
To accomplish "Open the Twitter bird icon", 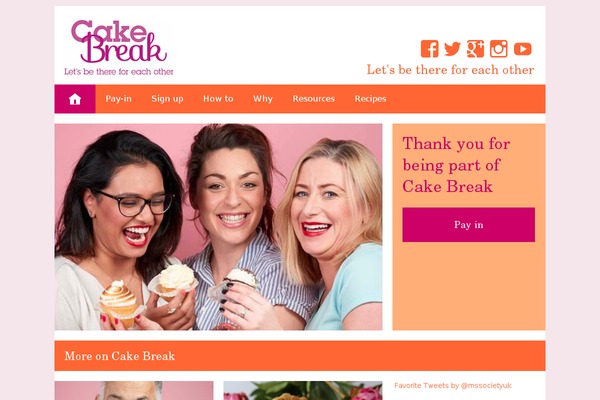I will click(452, 49).
